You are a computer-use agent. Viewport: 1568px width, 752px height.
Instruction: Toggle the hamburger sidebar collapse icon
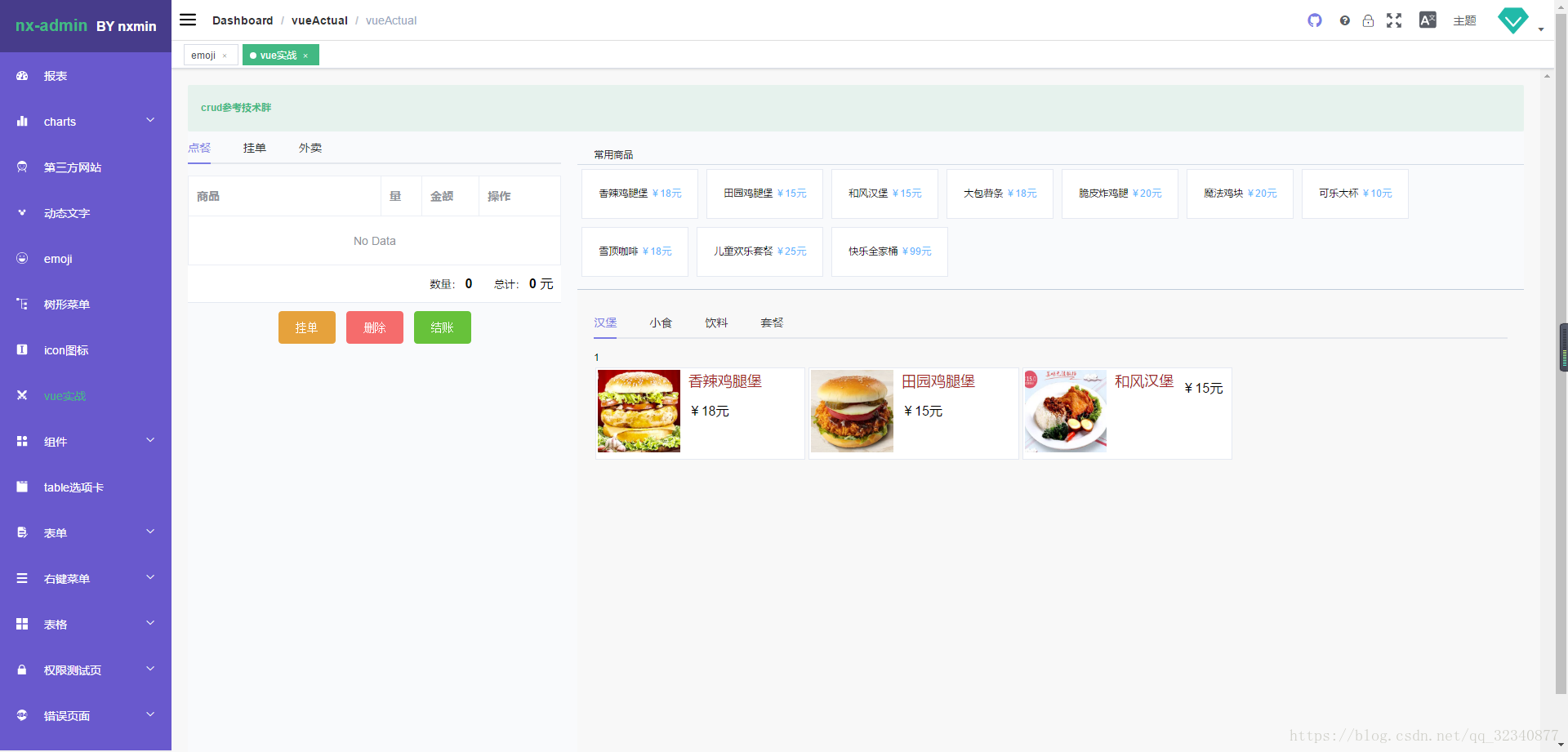click(x=188, y=20)
